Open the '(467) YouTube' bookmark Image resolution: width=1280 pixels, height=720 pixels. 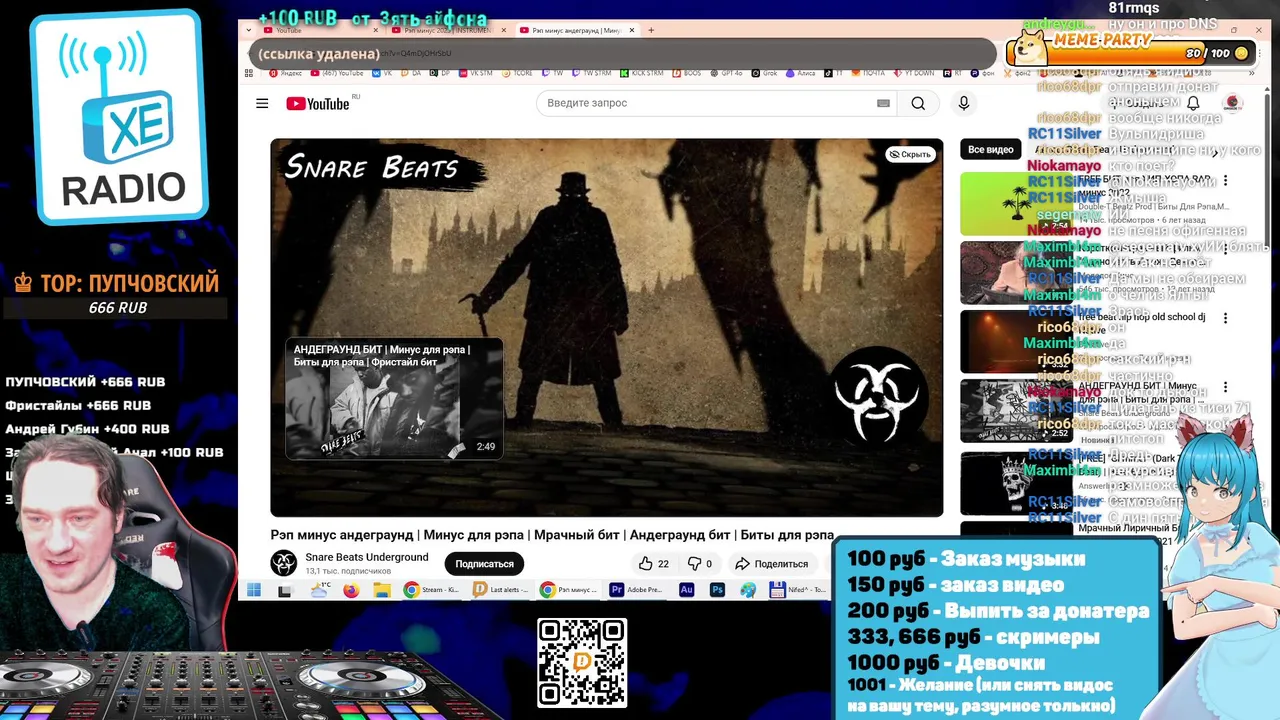coord(335,73)
